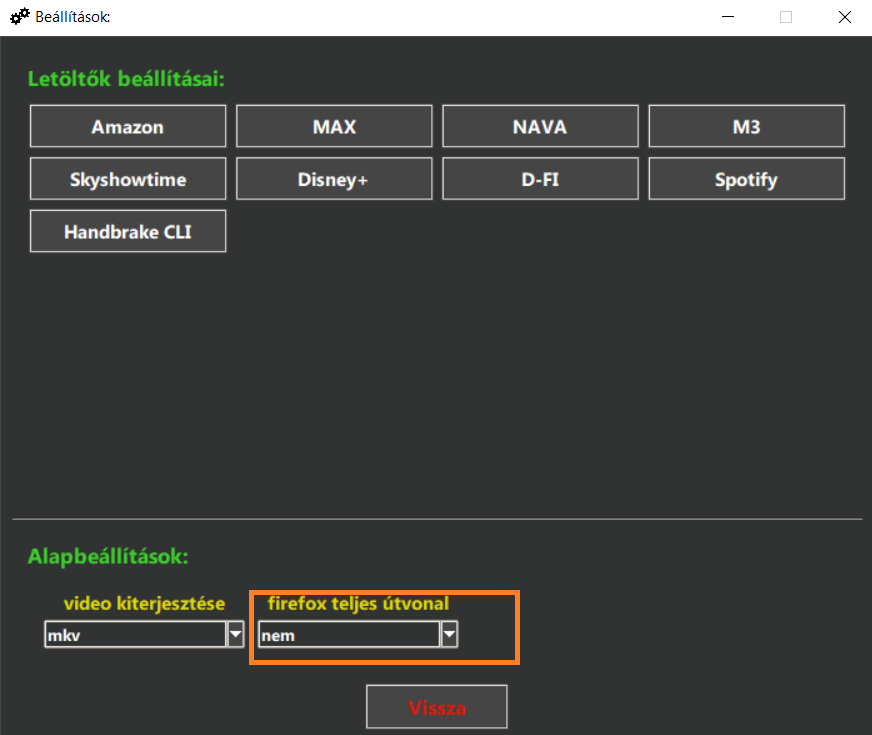The height and width of the screenshot is (735, 872).
Task: Minimize the Beállítások window
Action: tap(728, 17)
